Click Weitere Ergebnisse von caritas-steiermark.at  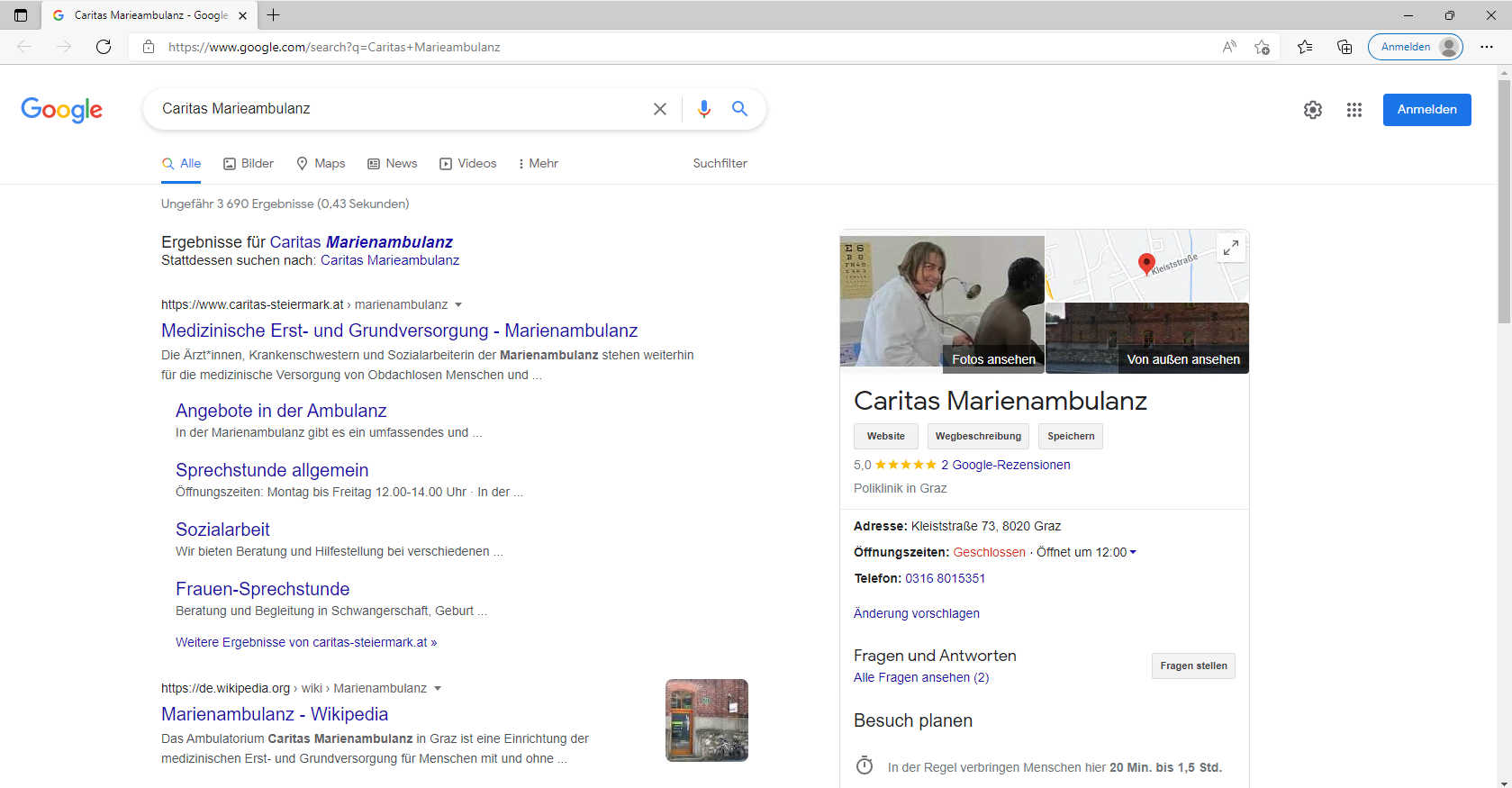click(306, 642)
